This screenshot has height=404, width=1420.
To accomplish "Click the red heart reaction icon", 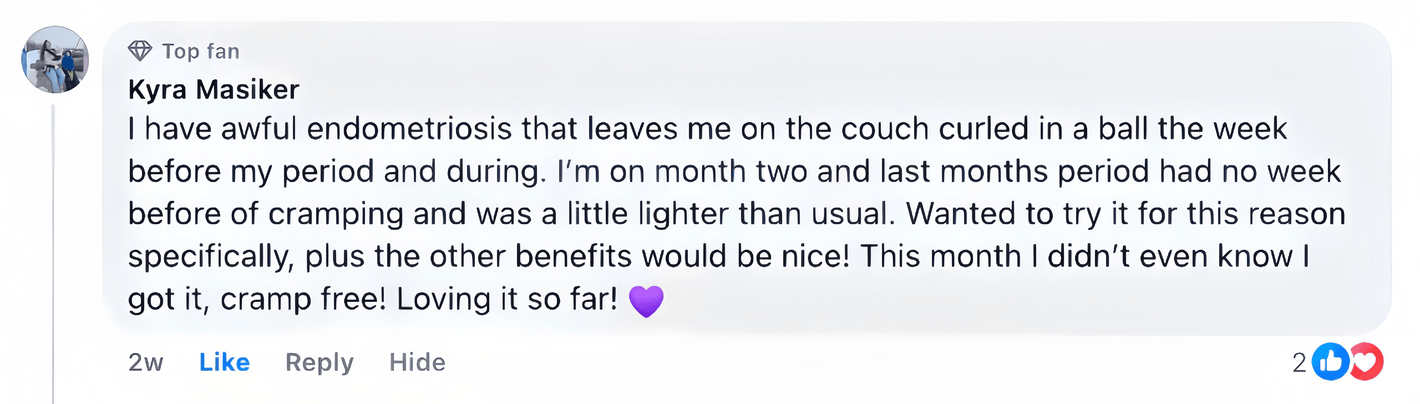I will [x=1365, y=362].
